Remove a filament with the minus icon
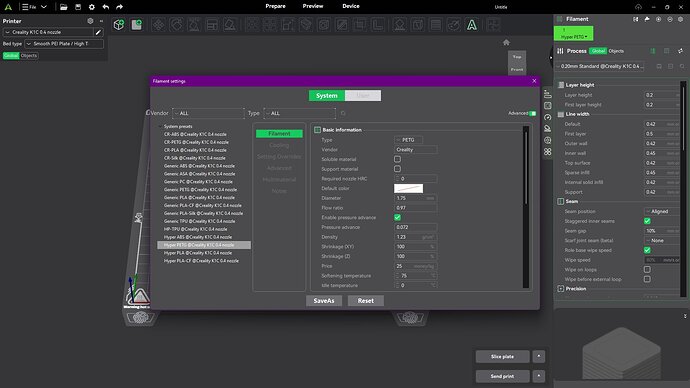Image resolution: width=690 pixels, height=388 pixels. [670, 19]
